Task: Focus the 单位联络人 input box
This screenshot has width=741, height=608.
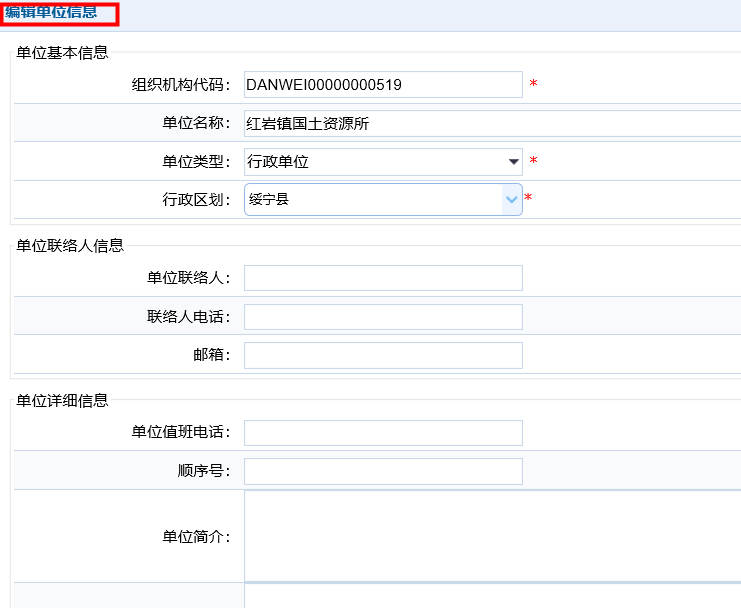Action: click(382, 278)
